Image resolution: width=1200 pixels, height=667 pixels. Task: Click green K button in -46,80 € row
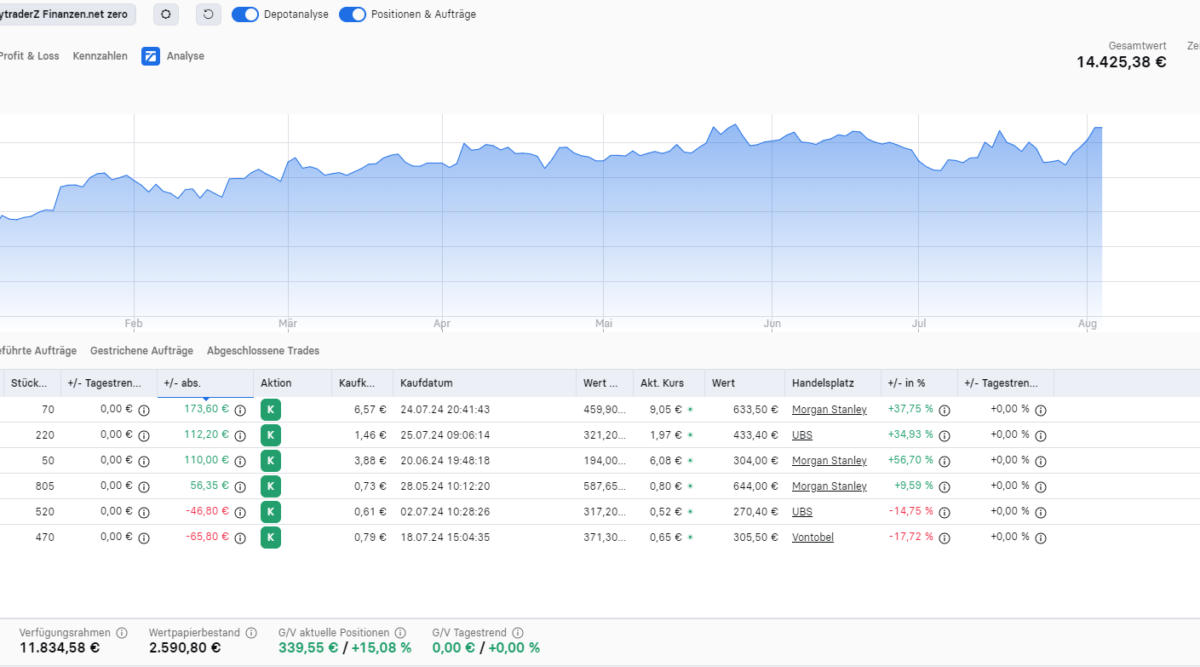[271, 511]
